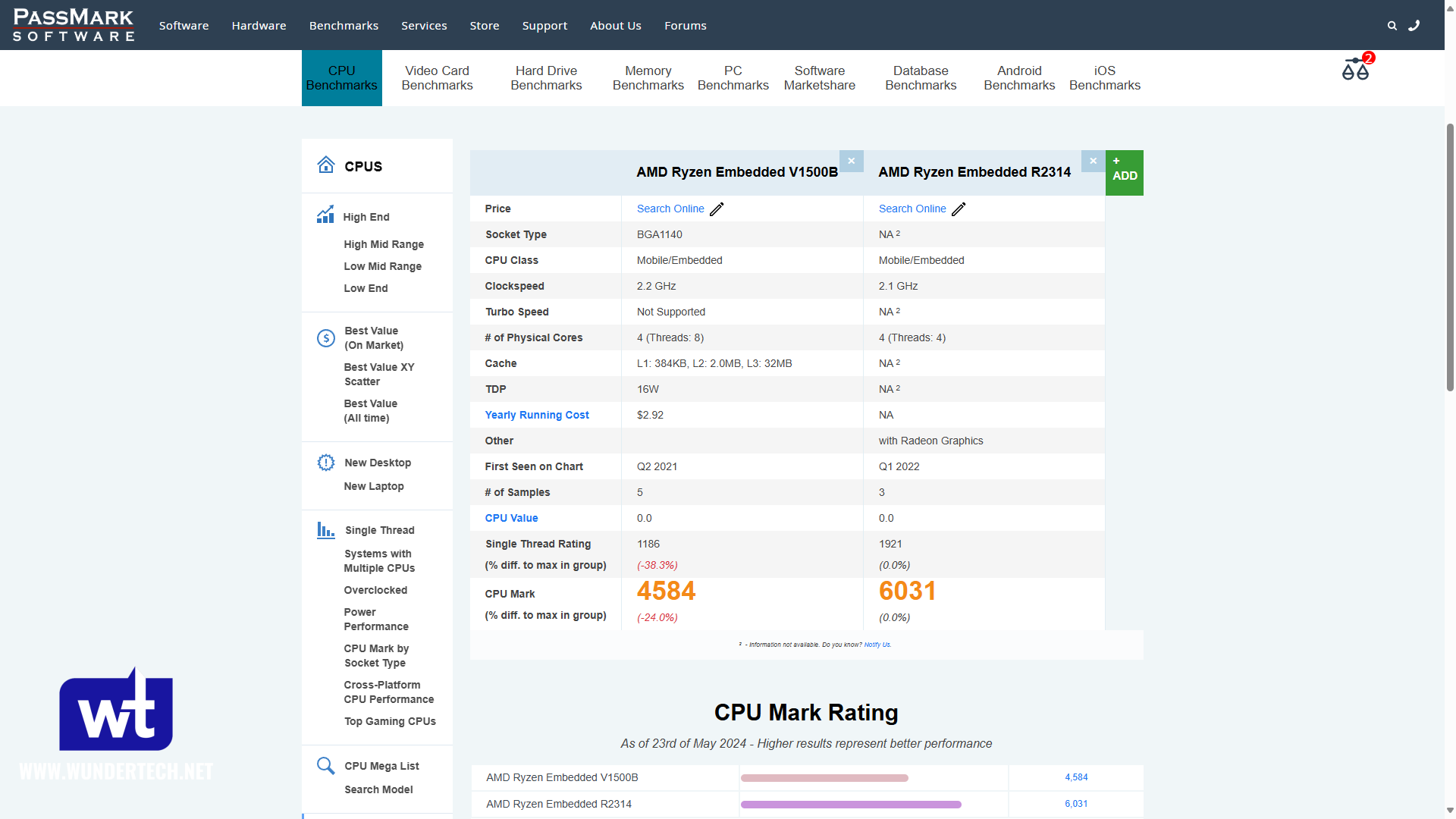
Task: Switch to Hard Drive Benchmarks tab
Action: click(546, 78)
